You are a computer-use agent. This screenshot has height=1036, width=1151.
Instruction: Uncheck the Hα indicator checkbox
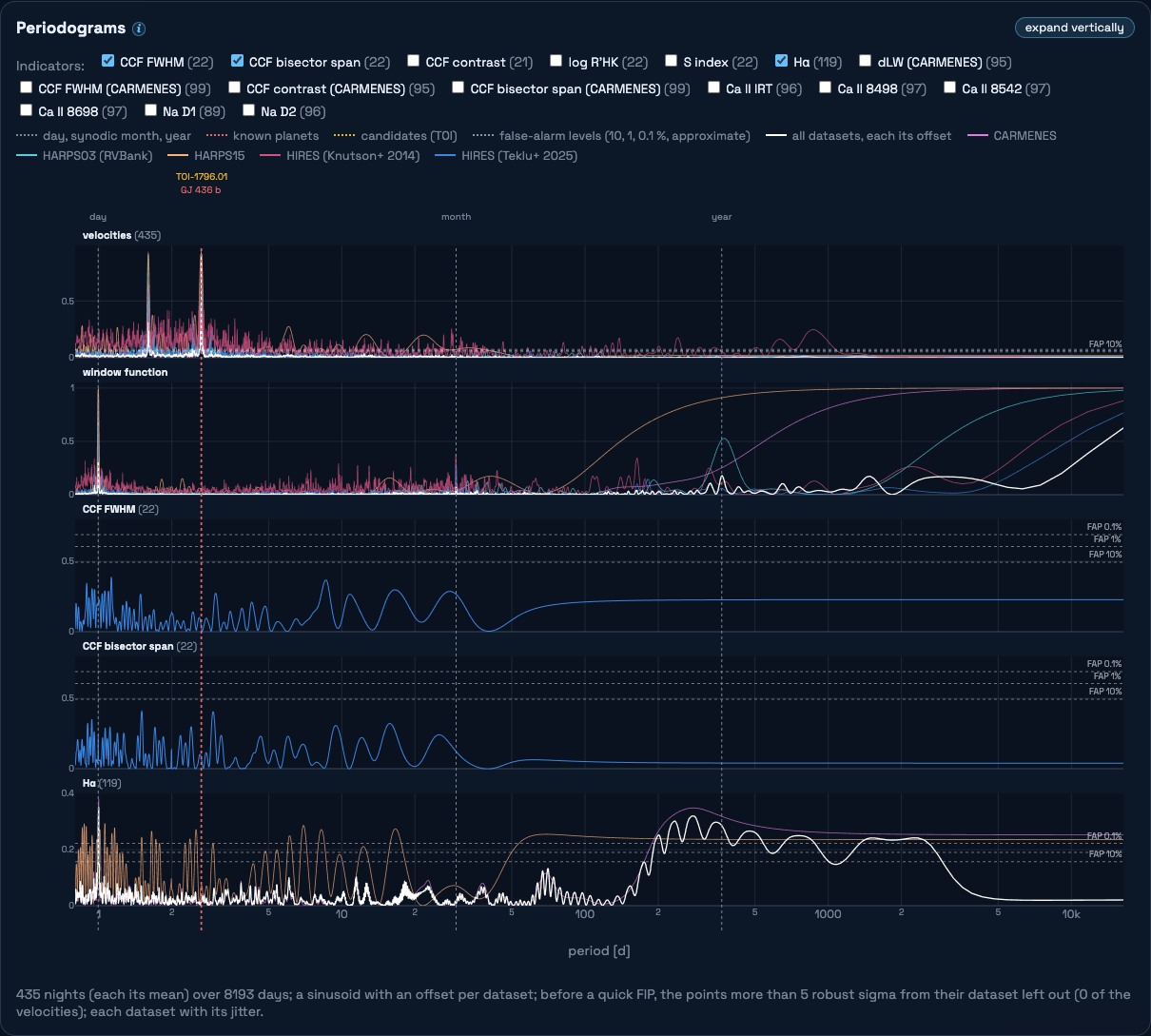[x=782, y=61]
